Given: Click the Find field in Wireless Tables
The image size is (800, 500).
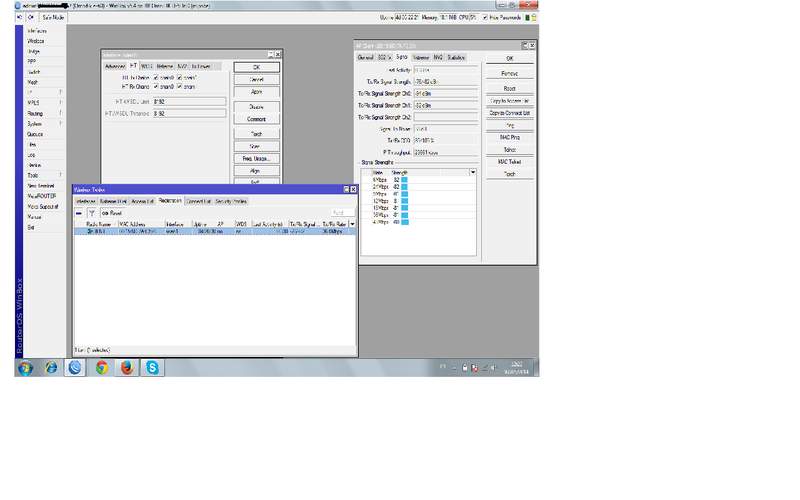Looking at the screenshot, I should pos(342,213).
